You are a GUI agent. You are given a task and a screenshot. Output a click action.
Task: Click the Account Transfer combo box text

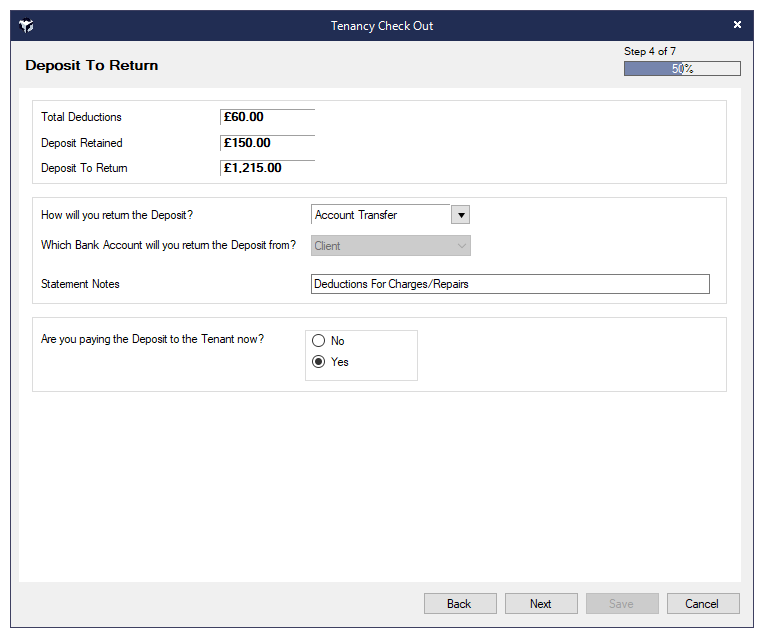[x=380, y=215]
